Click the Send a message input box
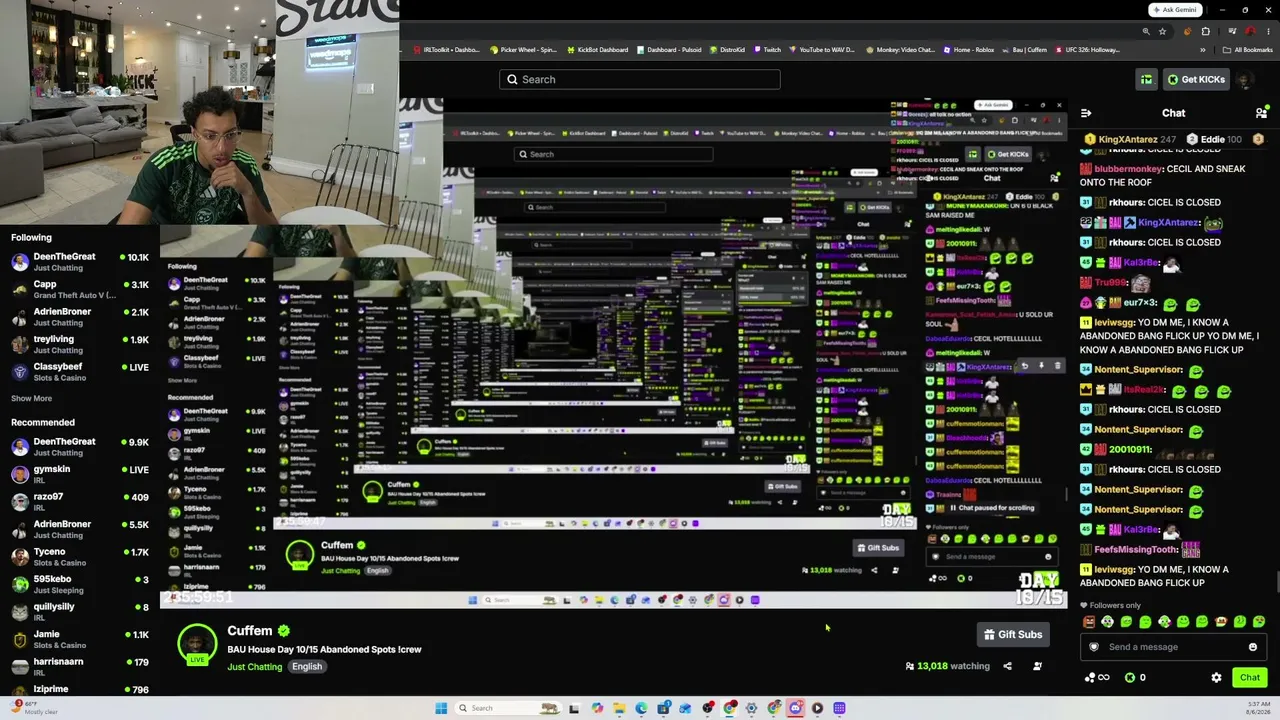The width and height of the screenshot is (1280, 720). click(x=1173, y=647)
